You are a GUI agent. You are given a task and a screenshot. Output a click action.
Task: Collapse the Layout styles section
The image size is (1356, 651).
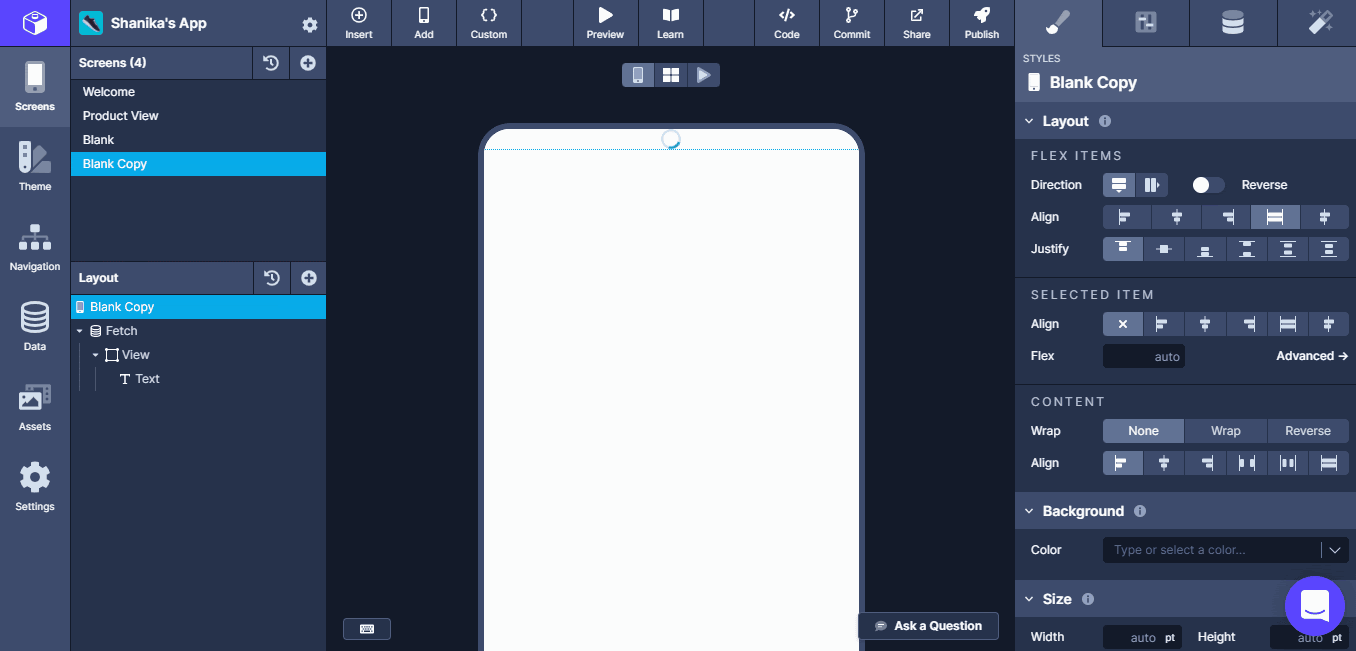click(1029, 121)
